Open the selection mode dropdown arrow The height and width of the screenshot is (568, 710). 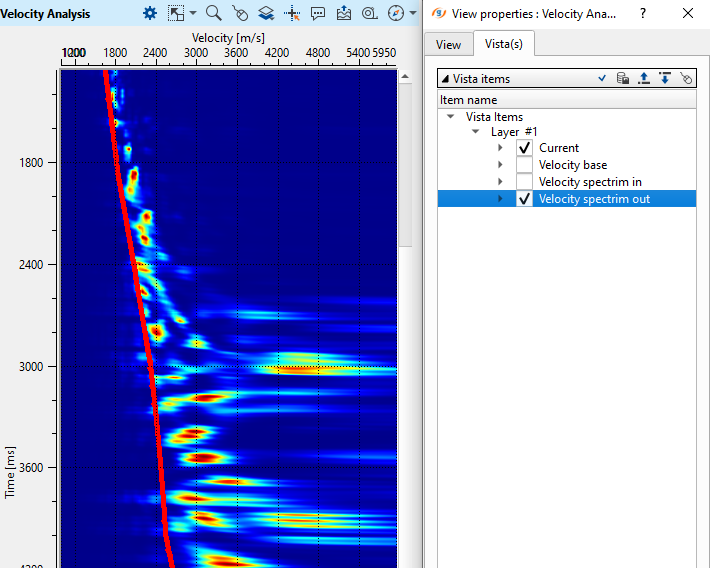(x=193, y=14)
